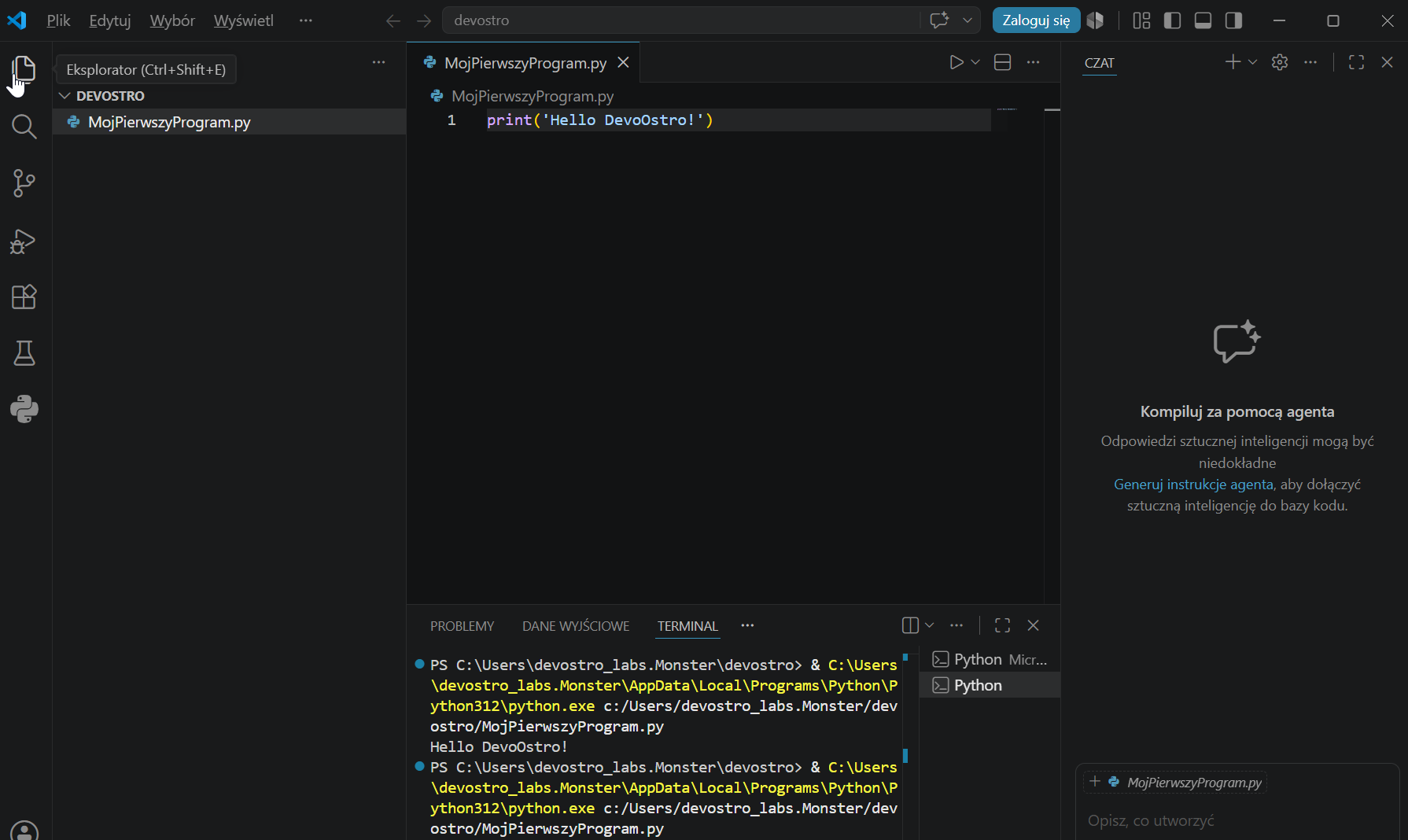The width and height of the screenshot is (1408, 840).
Task: Run the Python file with play icon
Action: click(x=956, y=62)
